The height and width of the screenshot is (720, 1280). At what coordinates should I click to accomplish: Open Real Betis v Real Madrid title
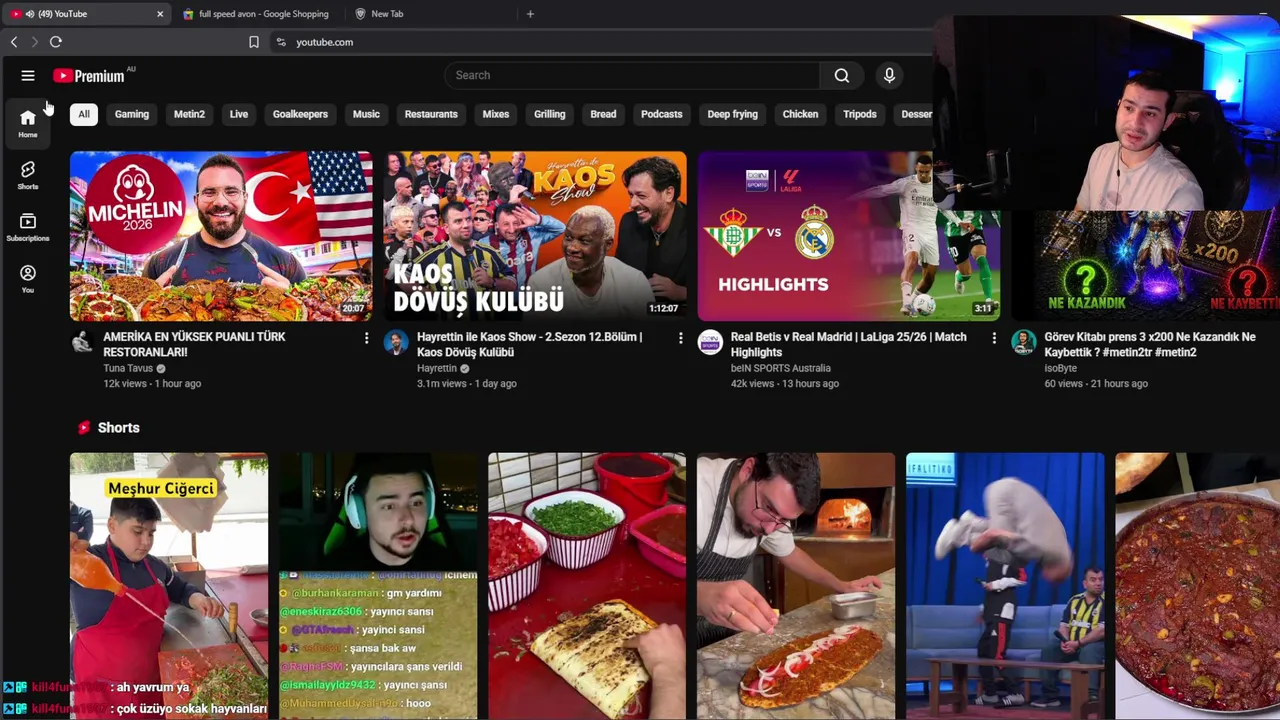tap(848, 344)
